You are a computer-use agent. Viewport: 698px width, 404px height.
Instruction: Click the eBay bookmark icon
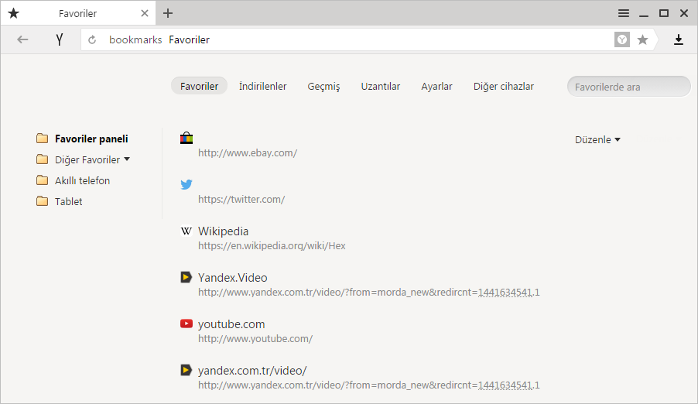pyautogui.click(x=187, y=138)
